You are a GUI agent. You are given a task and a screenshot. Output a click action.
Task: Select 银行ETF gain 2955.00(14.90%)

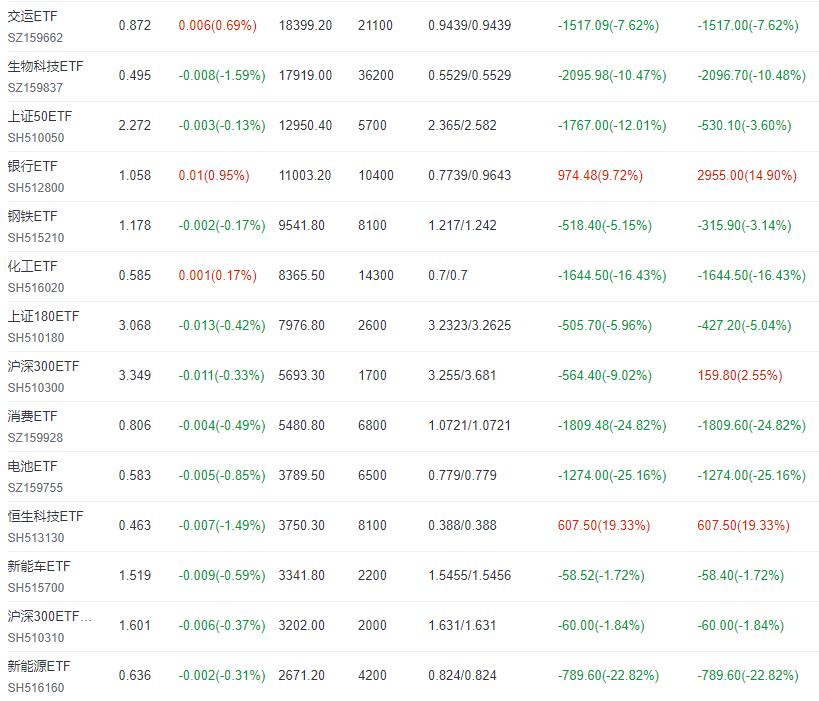click(x=747, y=176)
